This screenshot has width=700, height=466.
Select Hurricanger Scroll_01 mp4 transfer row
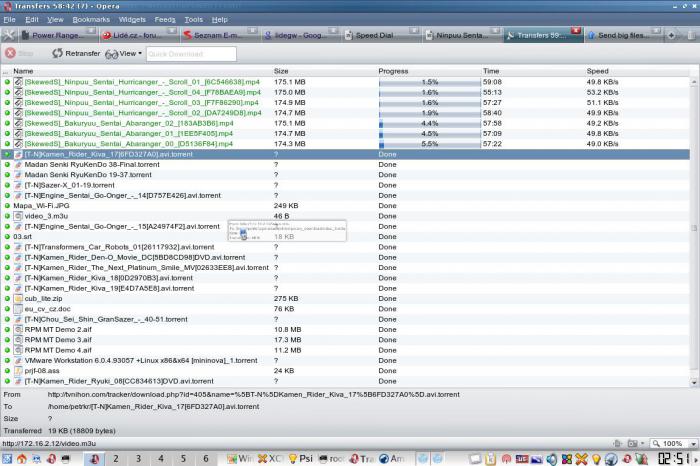[x=346, y=82]
